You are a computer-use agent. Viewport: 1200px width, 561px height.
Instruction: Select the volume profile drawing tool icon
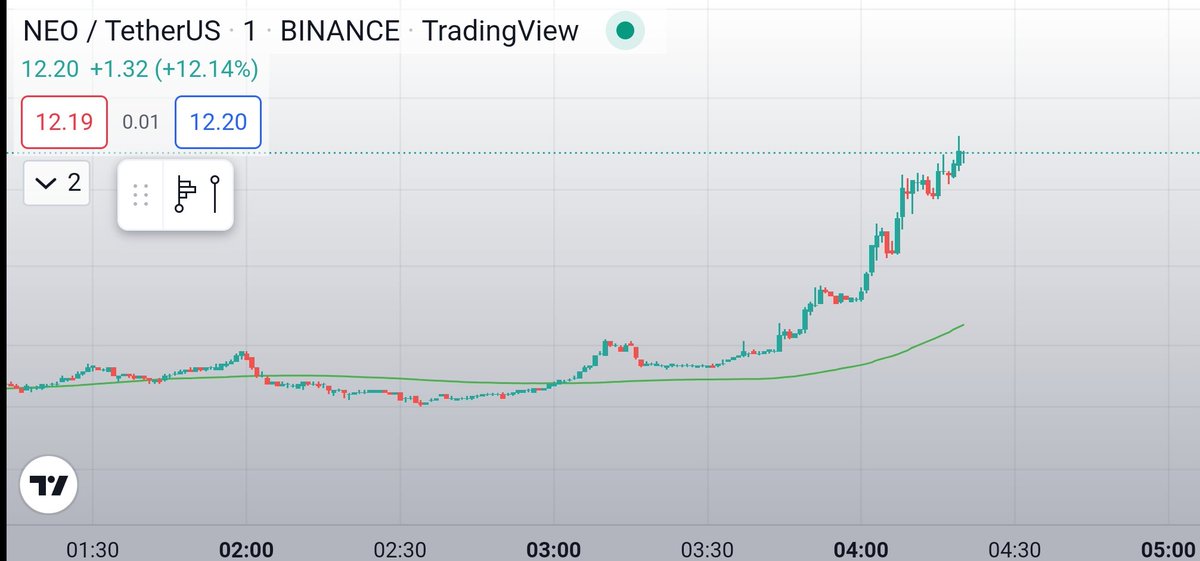(x=185, y=194)
